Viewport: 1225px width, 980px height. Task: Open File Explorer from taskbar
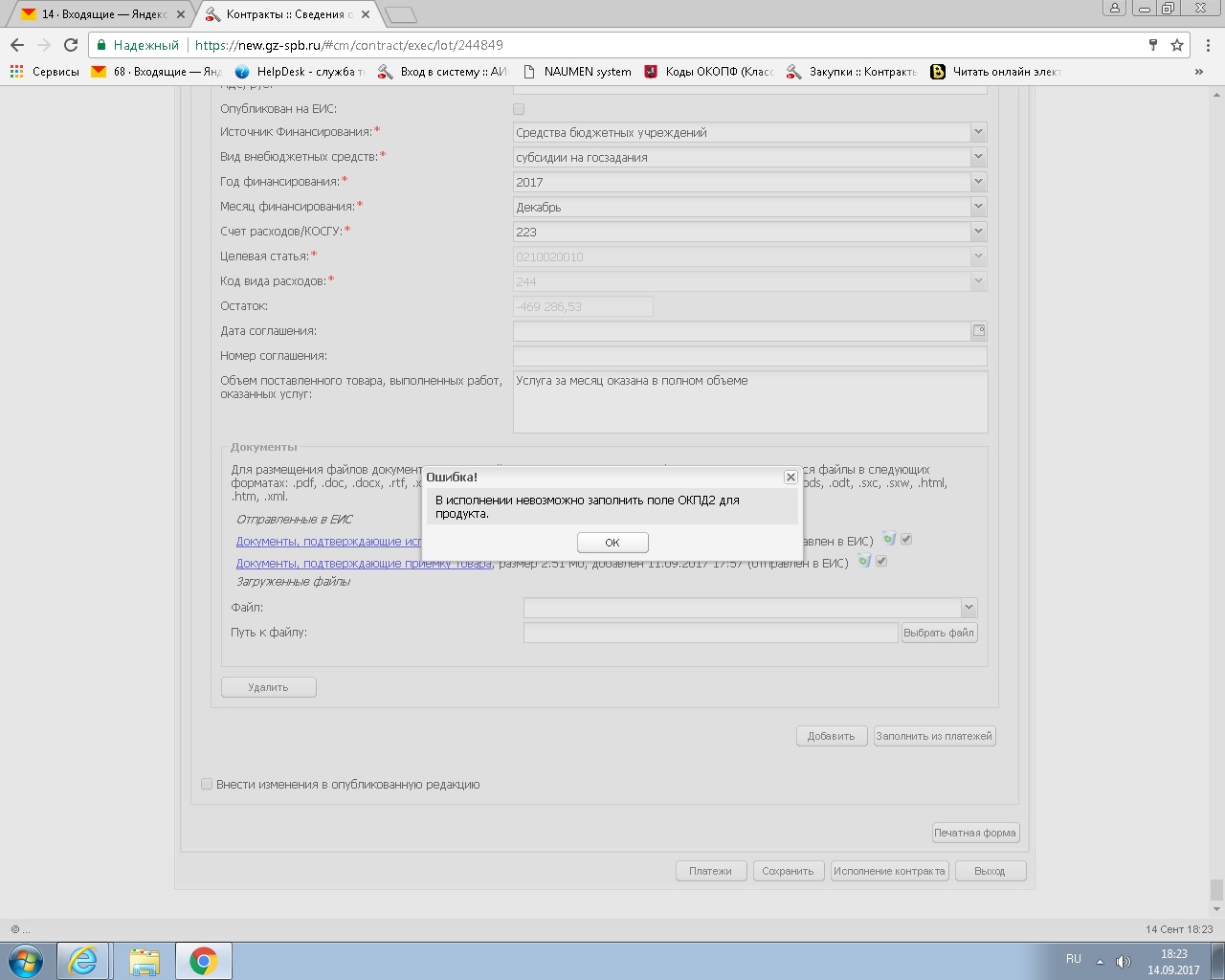[144, 961]
